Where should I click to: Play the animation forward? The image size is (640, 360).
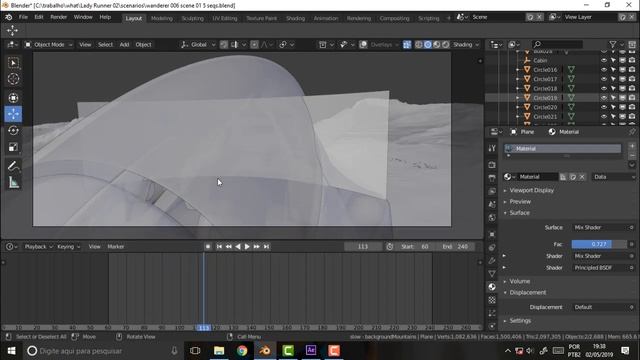click(247, 247)
